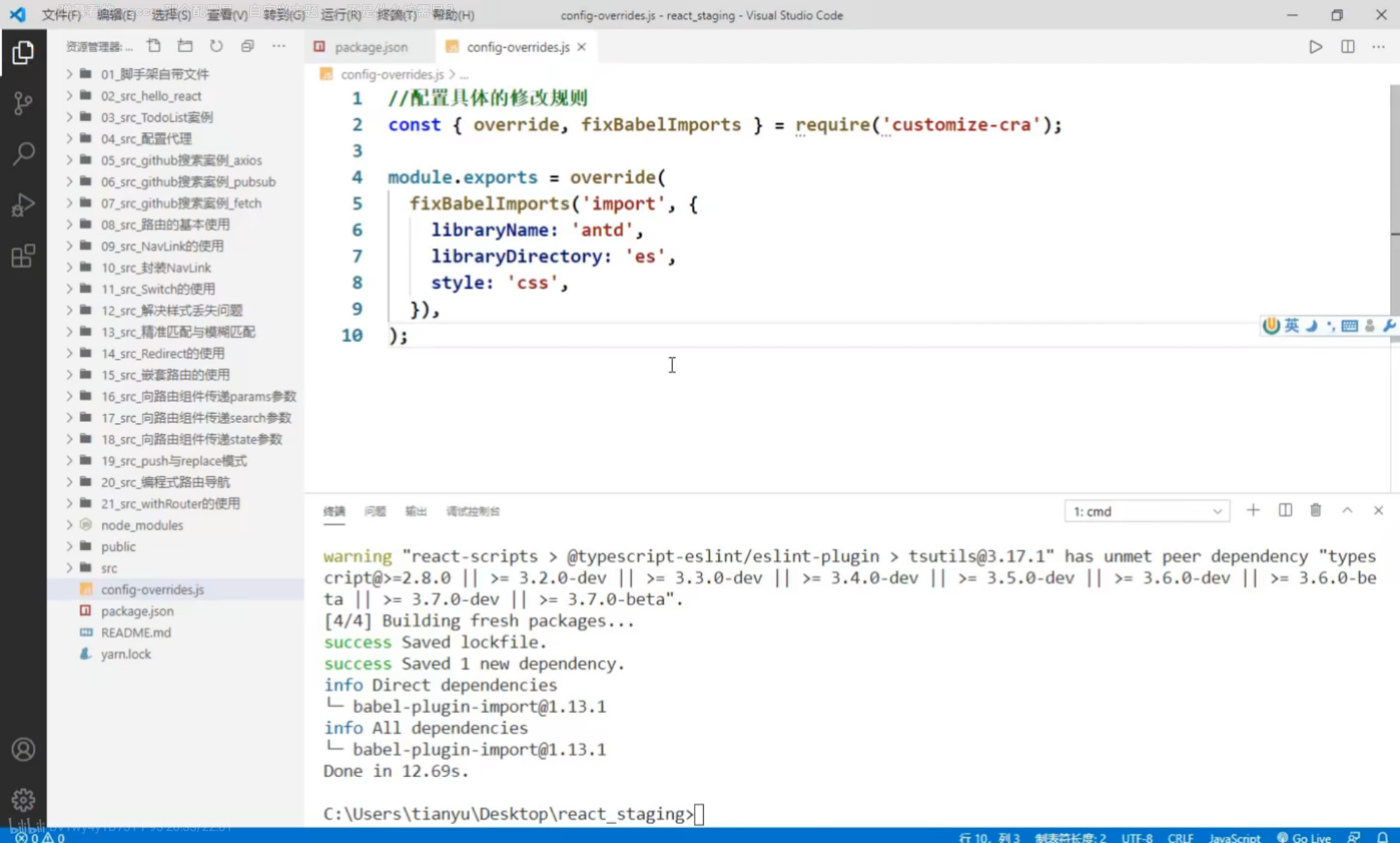The height and width of the screenshot is (843, 1400).
Task: Open Manage settings gear icon
Action: point(22,799)
